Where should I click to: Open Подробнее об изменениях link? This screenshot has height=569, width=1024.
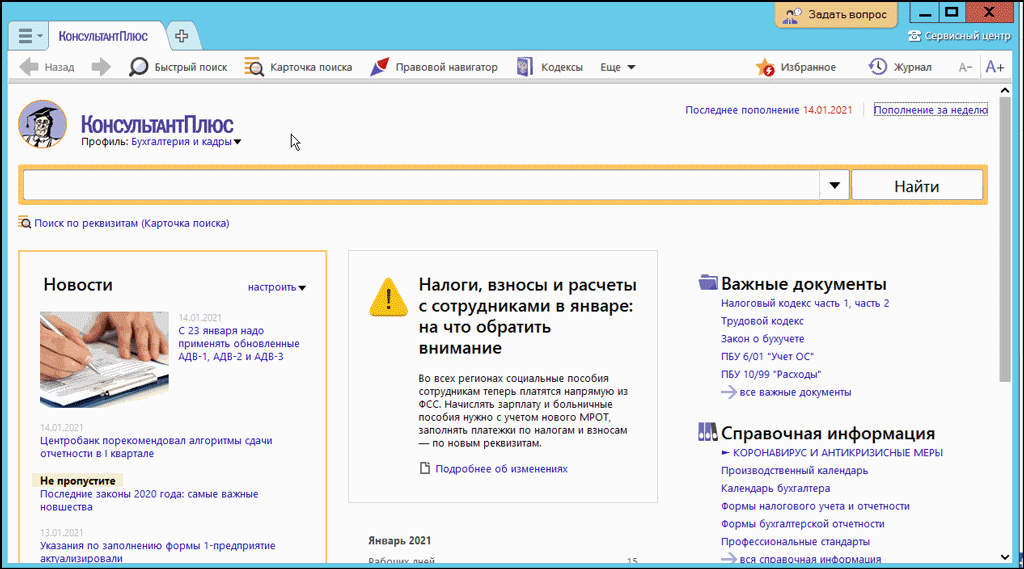502,468
